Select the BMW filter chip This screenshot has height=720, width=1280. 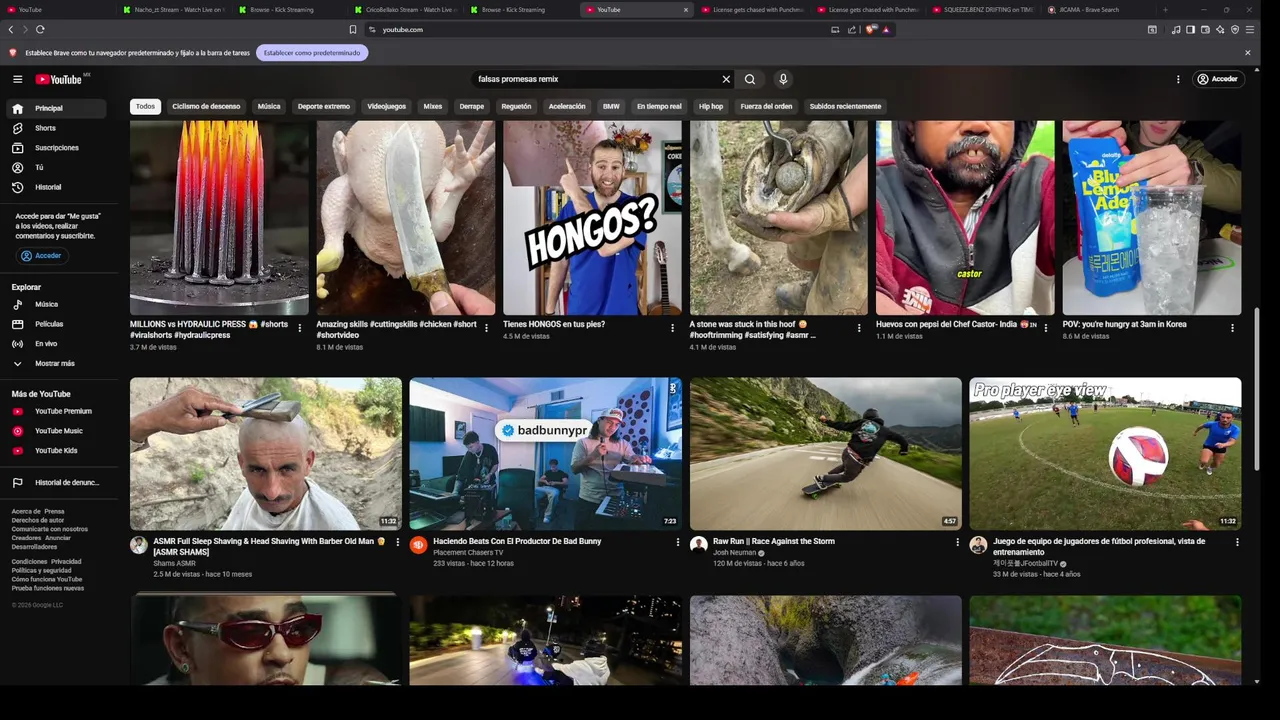click(x=611, y=106)
